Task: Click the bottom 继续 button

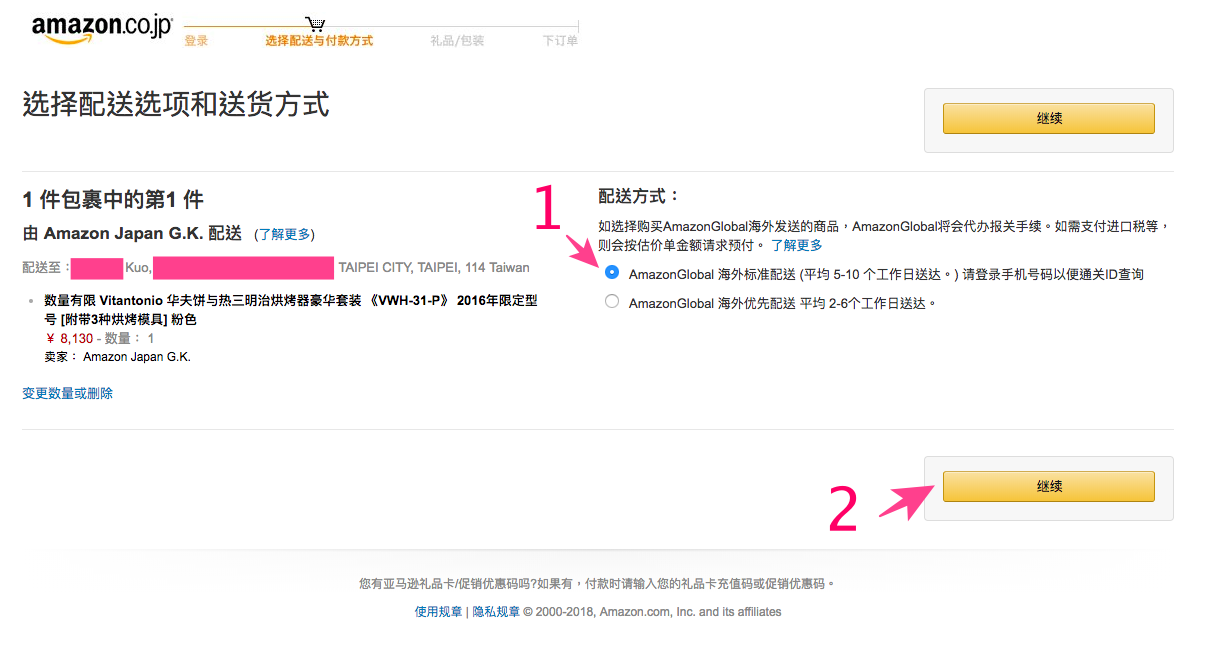Action: click(x=1048, y=487)
